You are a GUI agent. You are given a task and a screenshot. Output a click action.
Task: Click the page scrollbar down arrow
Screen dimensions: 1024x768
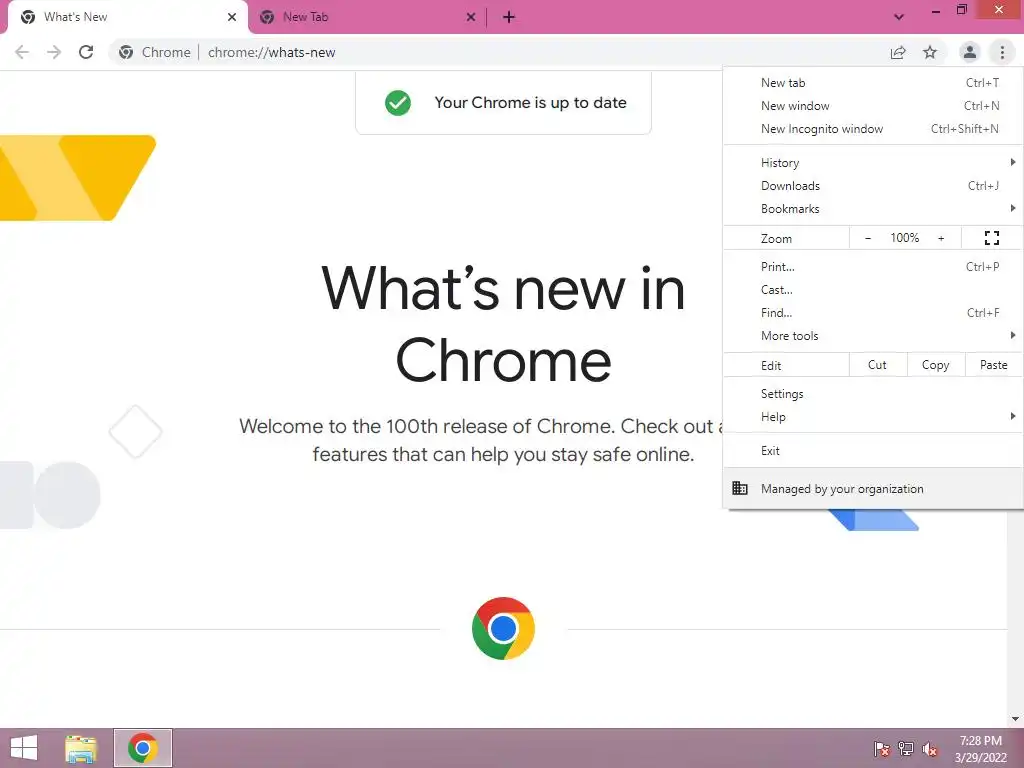tap(1015, 719)
